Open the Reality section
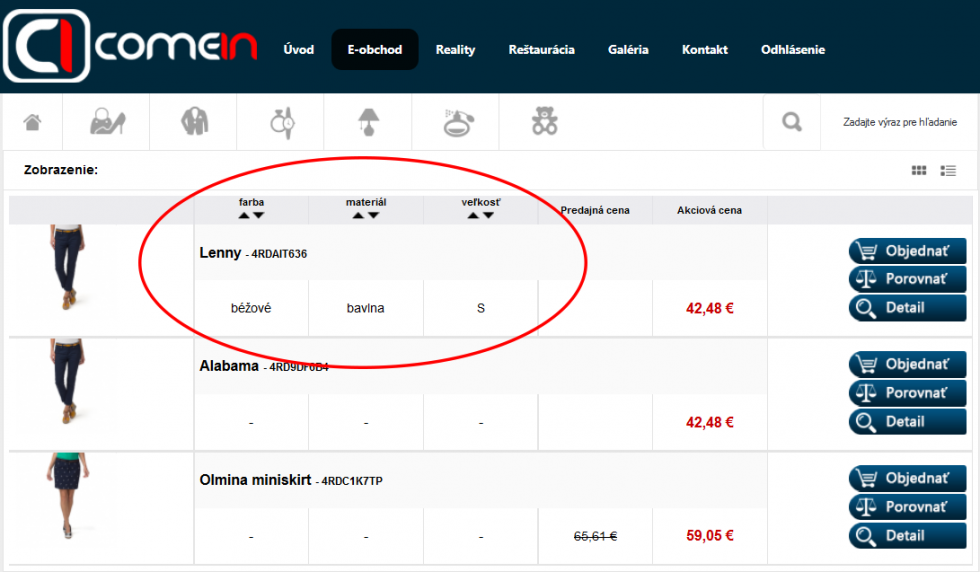 455,49
